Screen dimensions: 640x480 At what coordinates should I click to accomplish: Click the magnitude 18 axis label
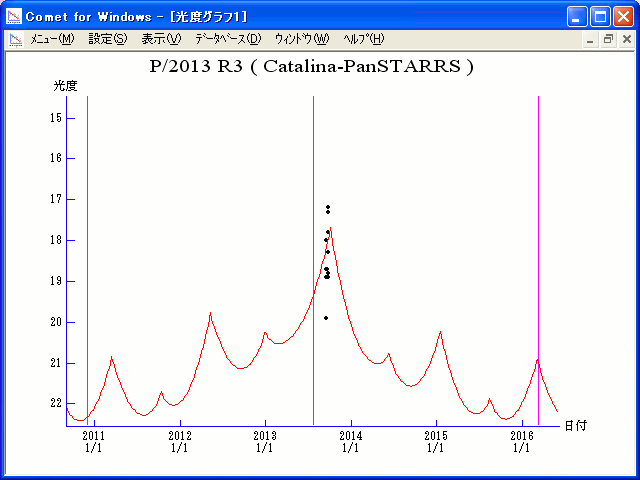pyautogui.click(x=56, y=240)
